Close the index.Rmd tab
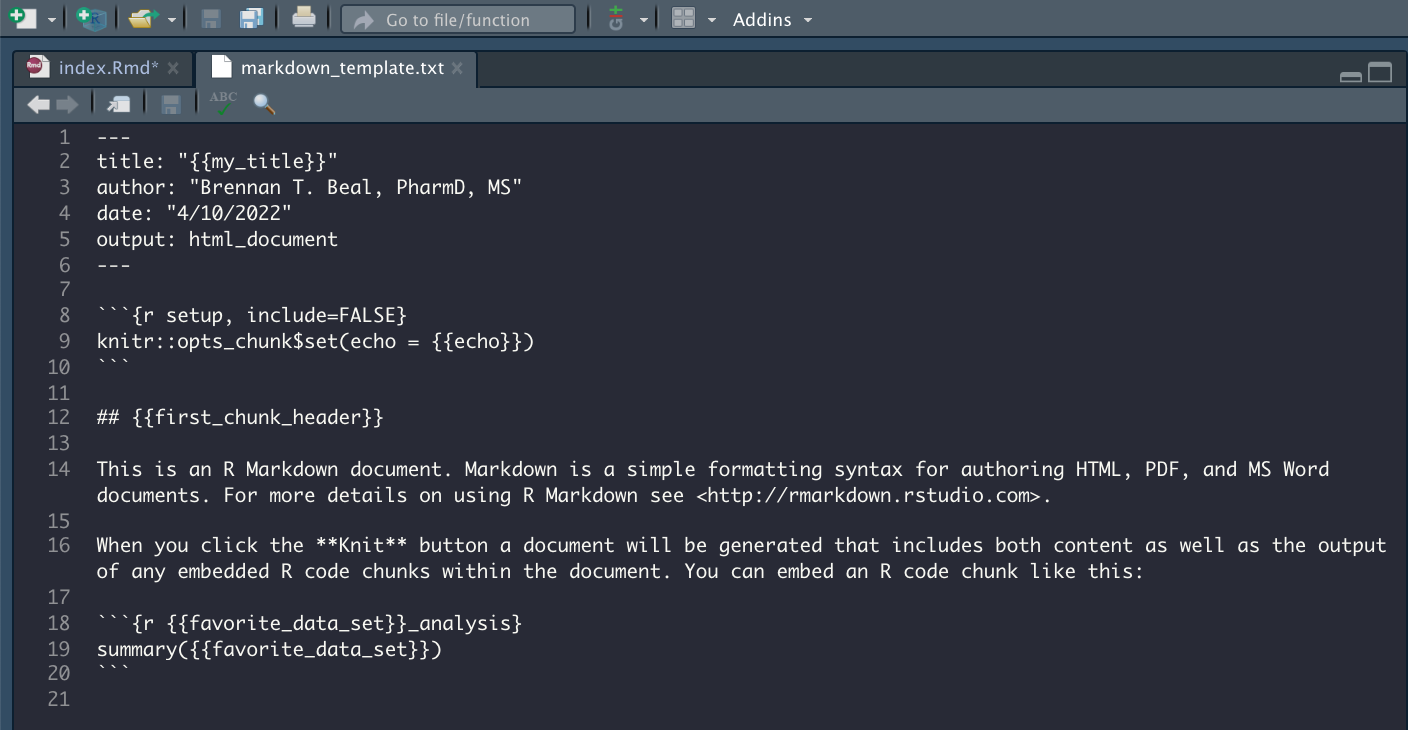1408x730 pixels. [173, 68]
